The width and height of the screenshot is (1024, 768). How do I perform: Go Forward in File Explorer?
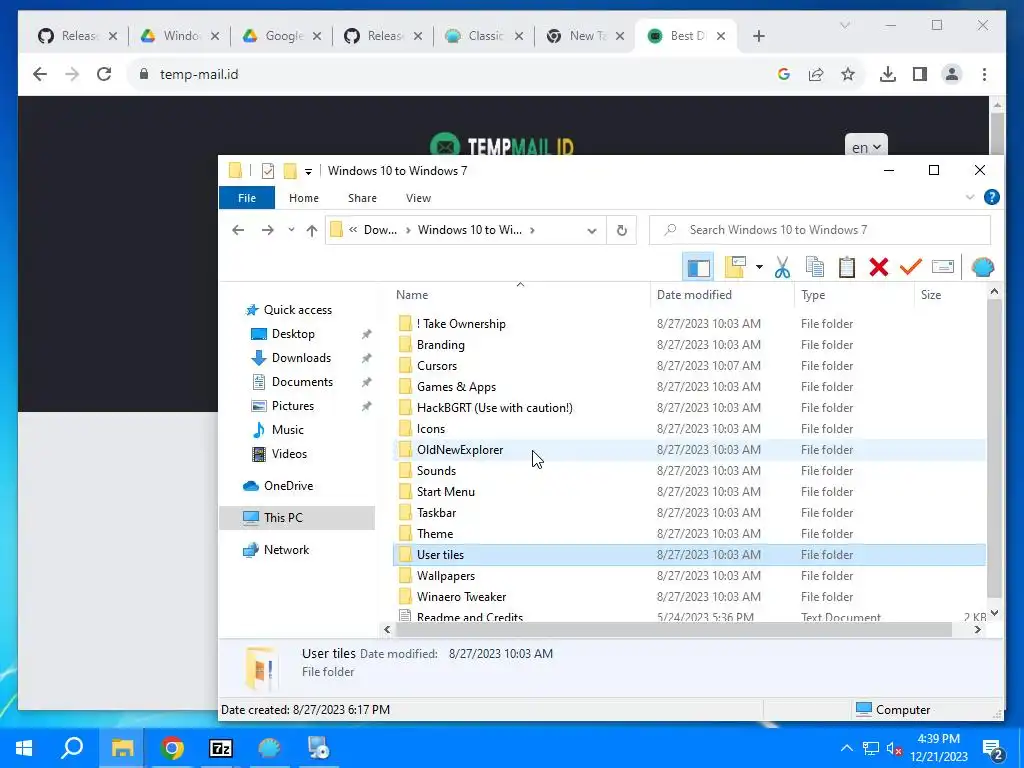coord(268,230)
